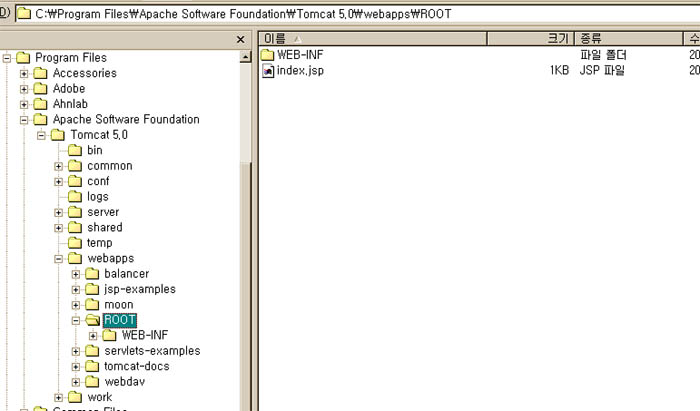This screenshot has height=411, width=700.
Task: Select the bin folder icon
Action: pyautogui.click(x=76, y=150)
